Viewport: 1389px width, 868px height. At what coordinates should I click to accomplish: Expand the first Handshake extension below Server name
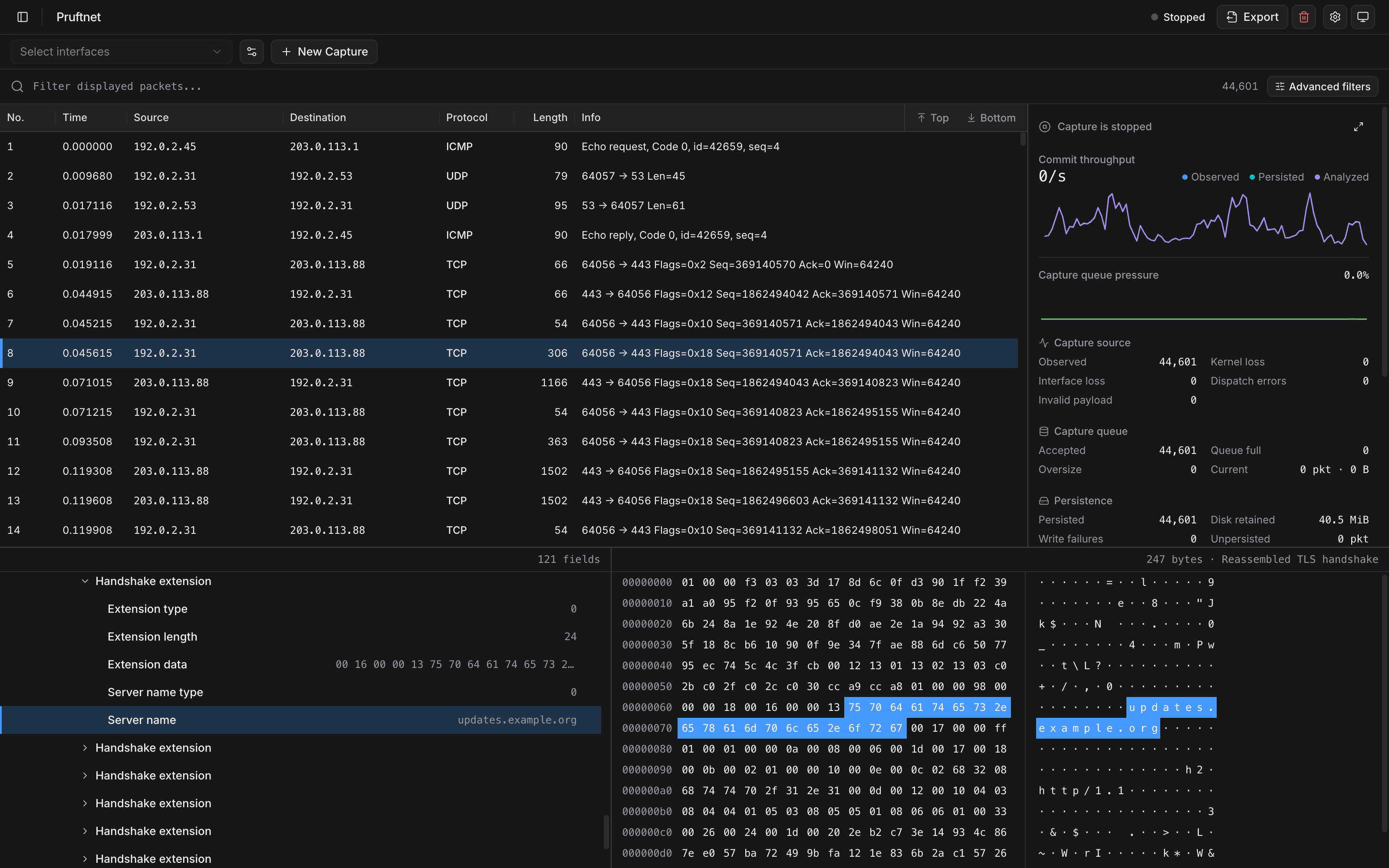pos(85,748)
